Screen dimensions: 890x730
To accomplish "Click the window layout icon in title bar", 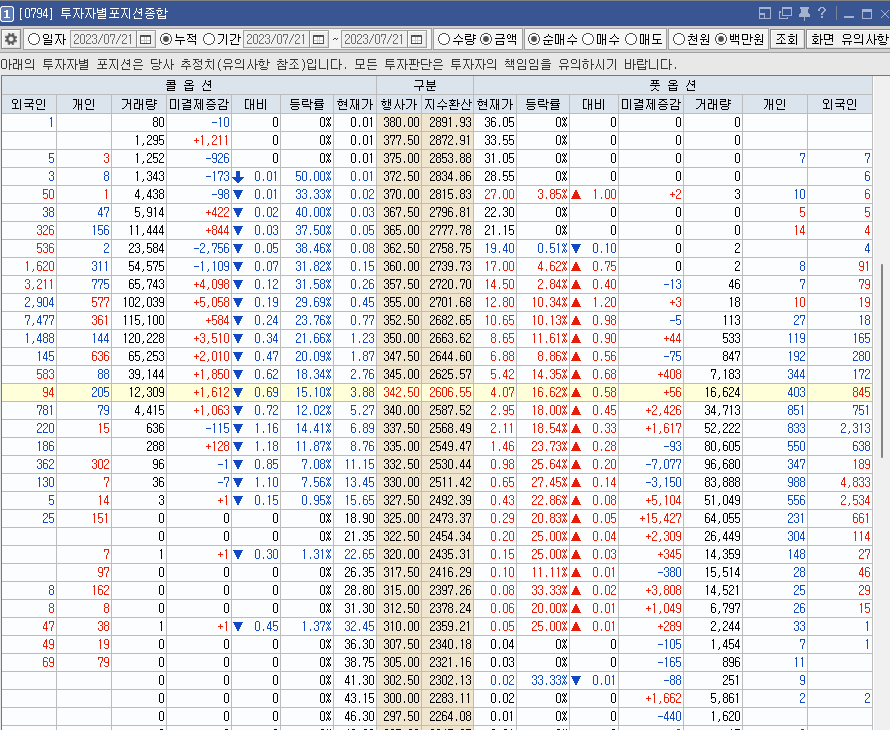I will tap(765, 13).
